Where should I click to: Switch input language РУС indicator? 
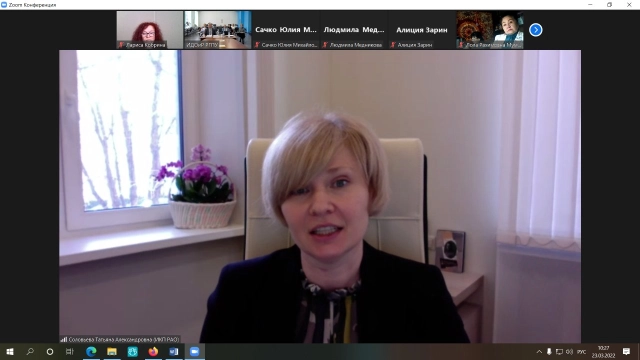click(x=582, y=351)
